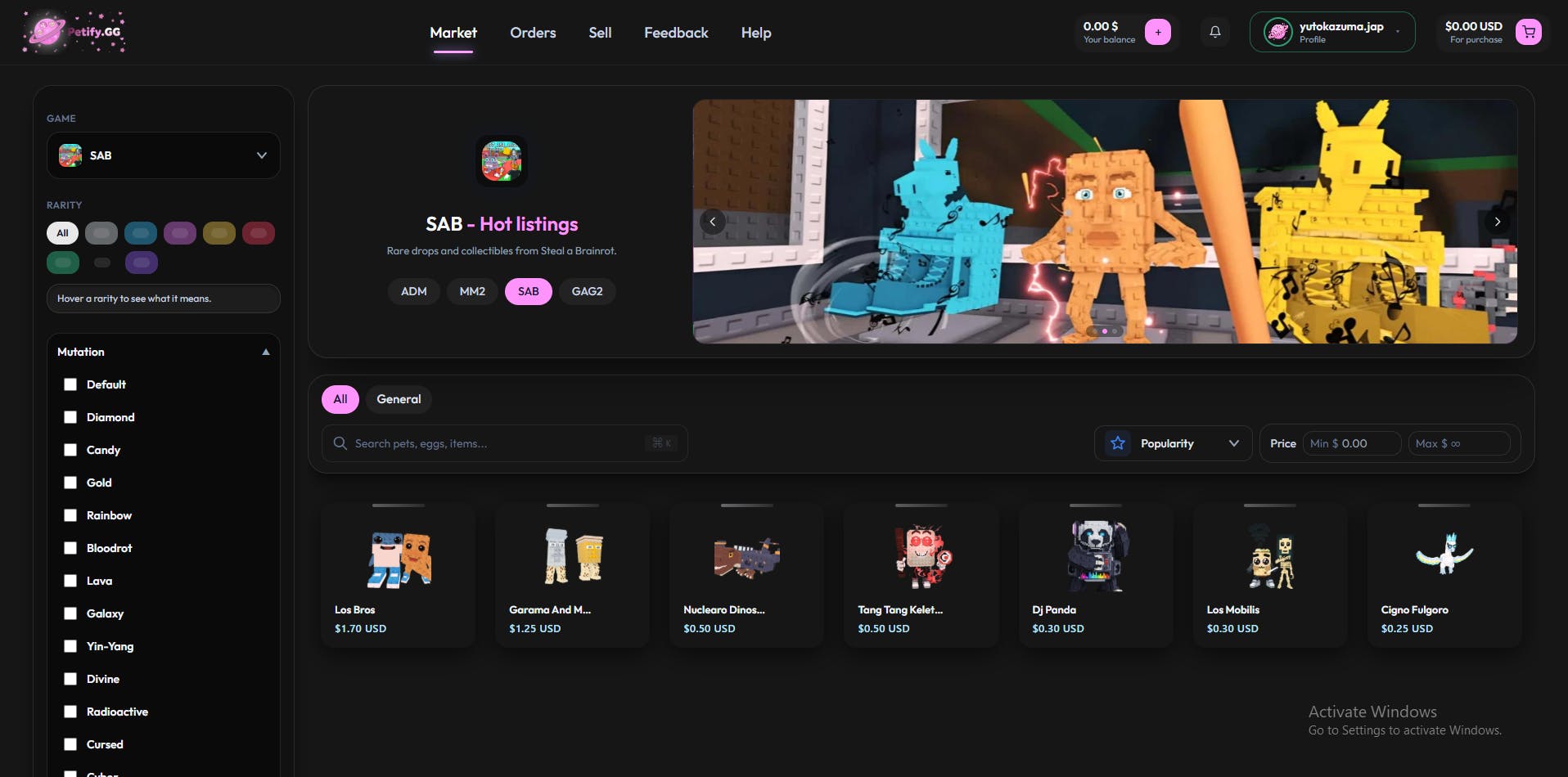
Task: Select the red rarity swatch
Action: click(259, 233)
